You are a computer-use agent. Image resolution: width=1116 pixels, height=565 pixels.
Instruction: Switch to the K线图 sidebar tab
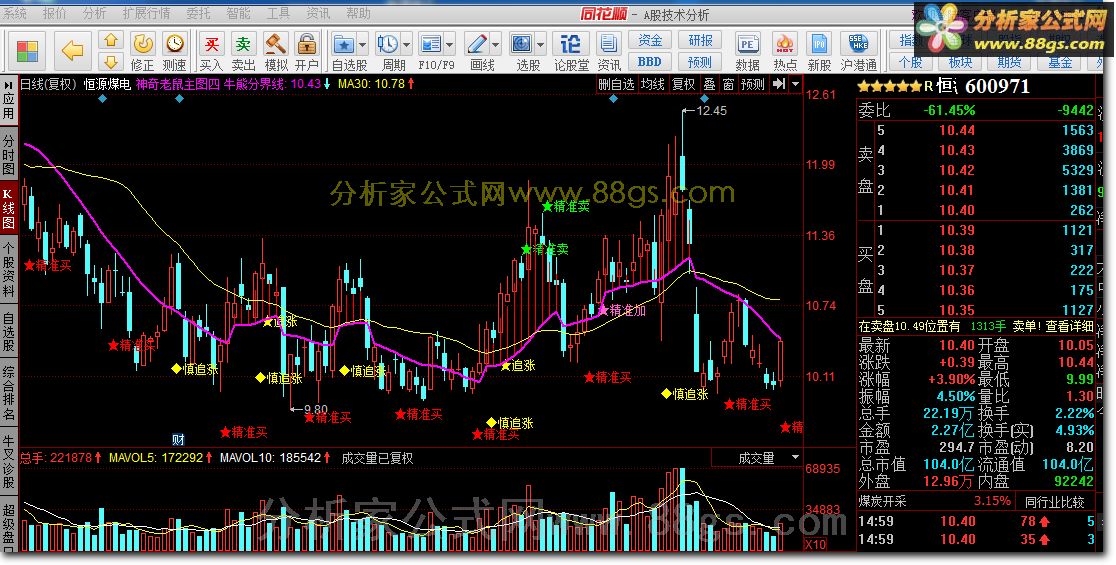[9, 208]
